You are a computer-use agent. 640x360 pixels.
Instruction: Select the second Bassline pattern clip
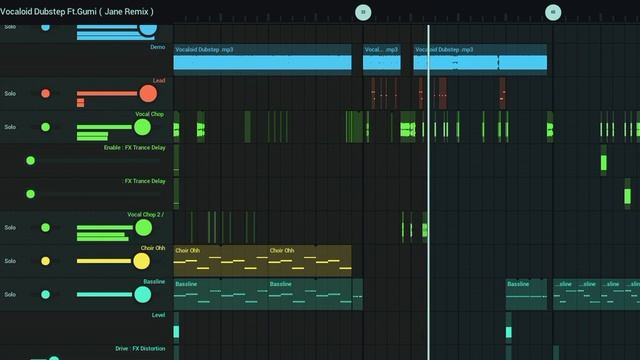click(x=310, y=294)
